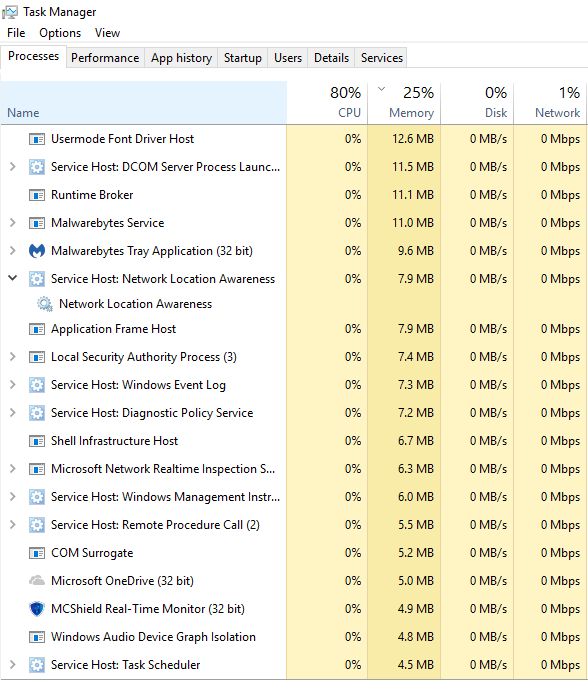Click the Windows Audio Device Graph Isolation icon

[37, 637]
